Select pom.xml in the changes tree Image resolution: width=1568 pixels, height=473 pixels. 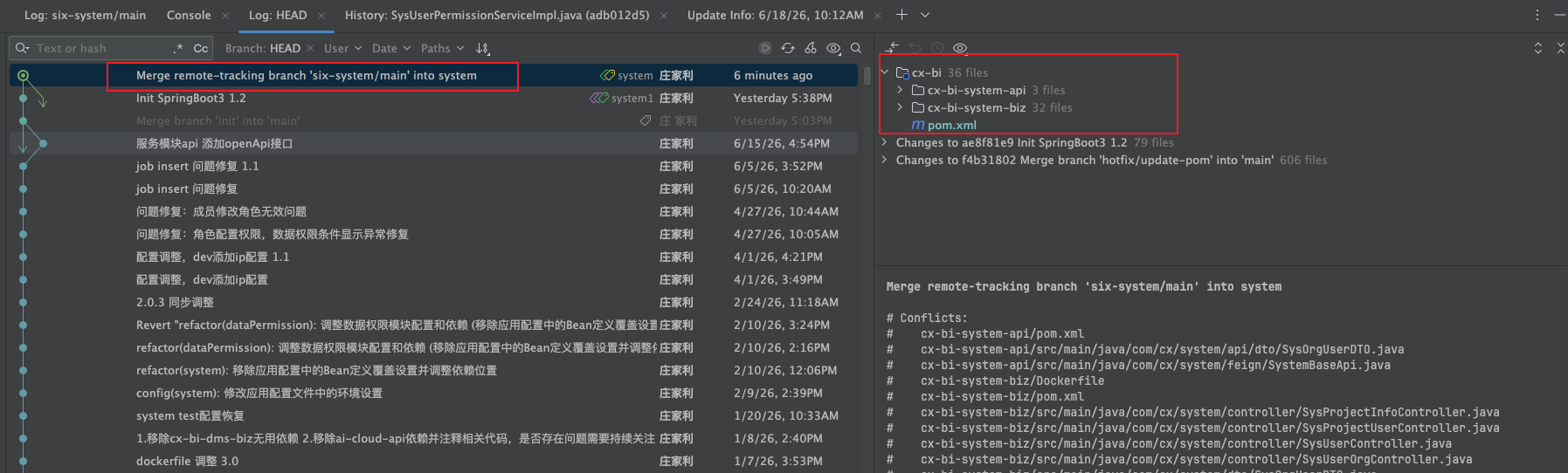click(x=951, y=125)
